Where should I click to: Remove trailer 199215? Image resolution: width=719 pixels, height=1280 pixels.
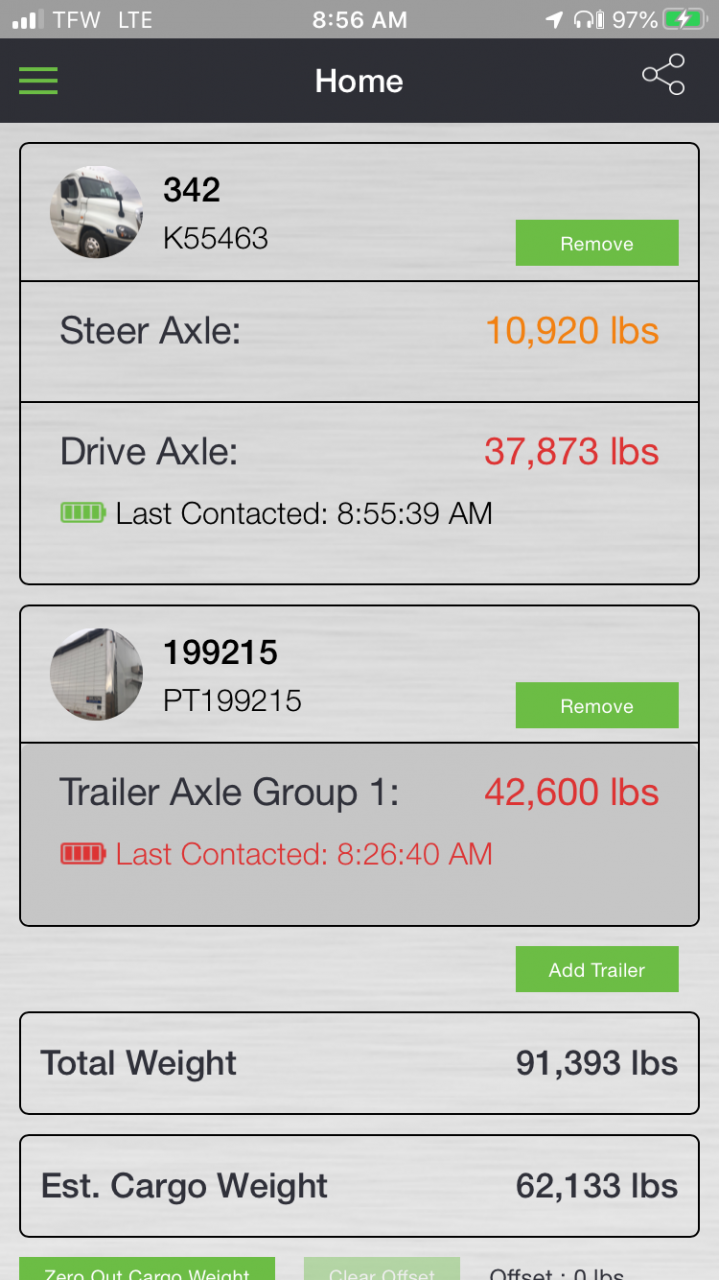pyautogui.click(x=597, y=706)
